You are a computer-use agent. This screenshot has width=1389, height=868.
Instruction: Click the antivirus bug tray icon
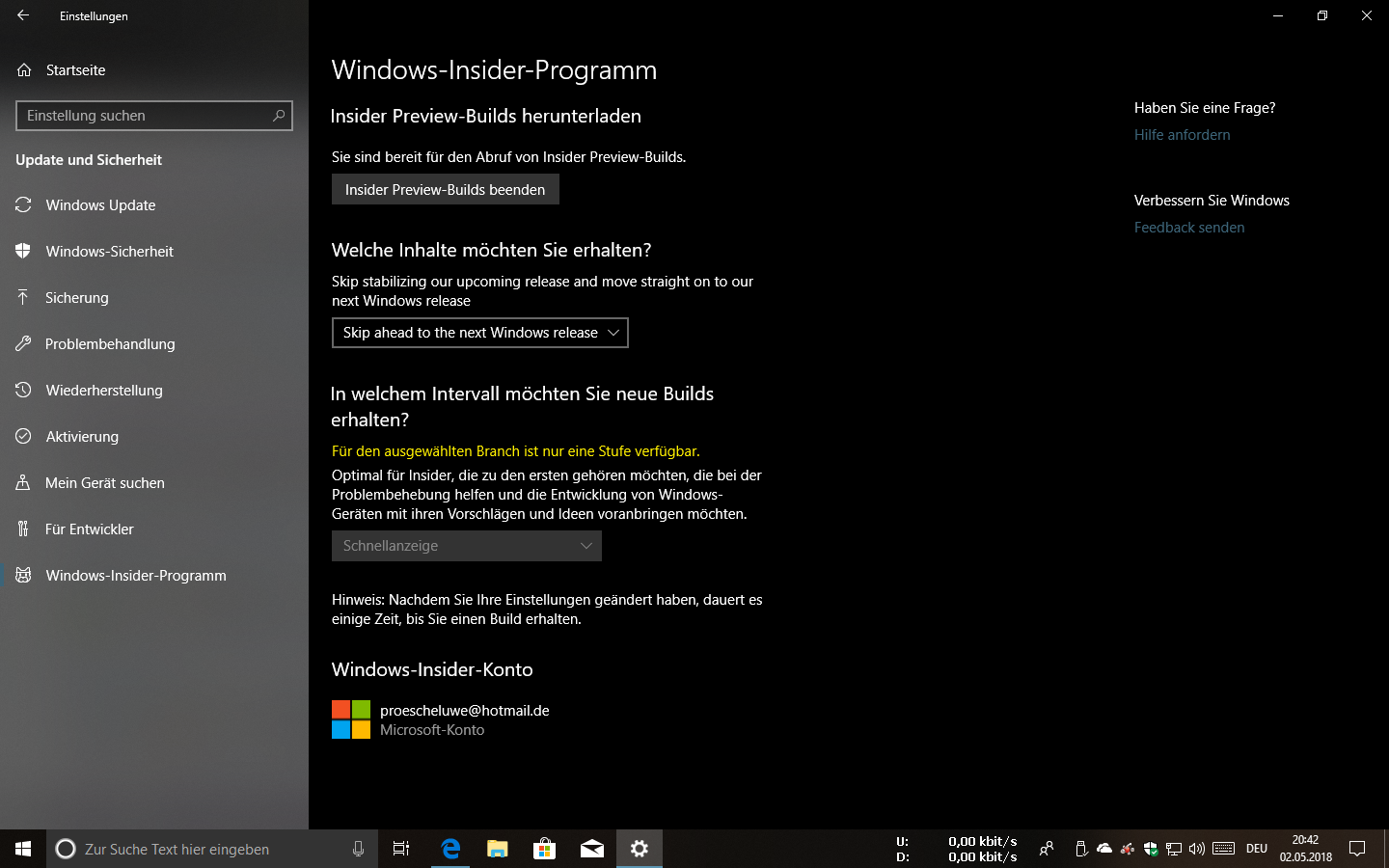tap(1128, 849)
